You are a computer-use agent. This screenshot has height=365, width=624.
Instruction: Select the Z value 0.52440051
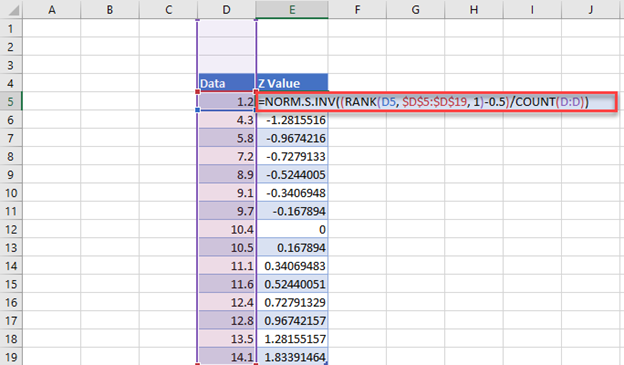292,284
